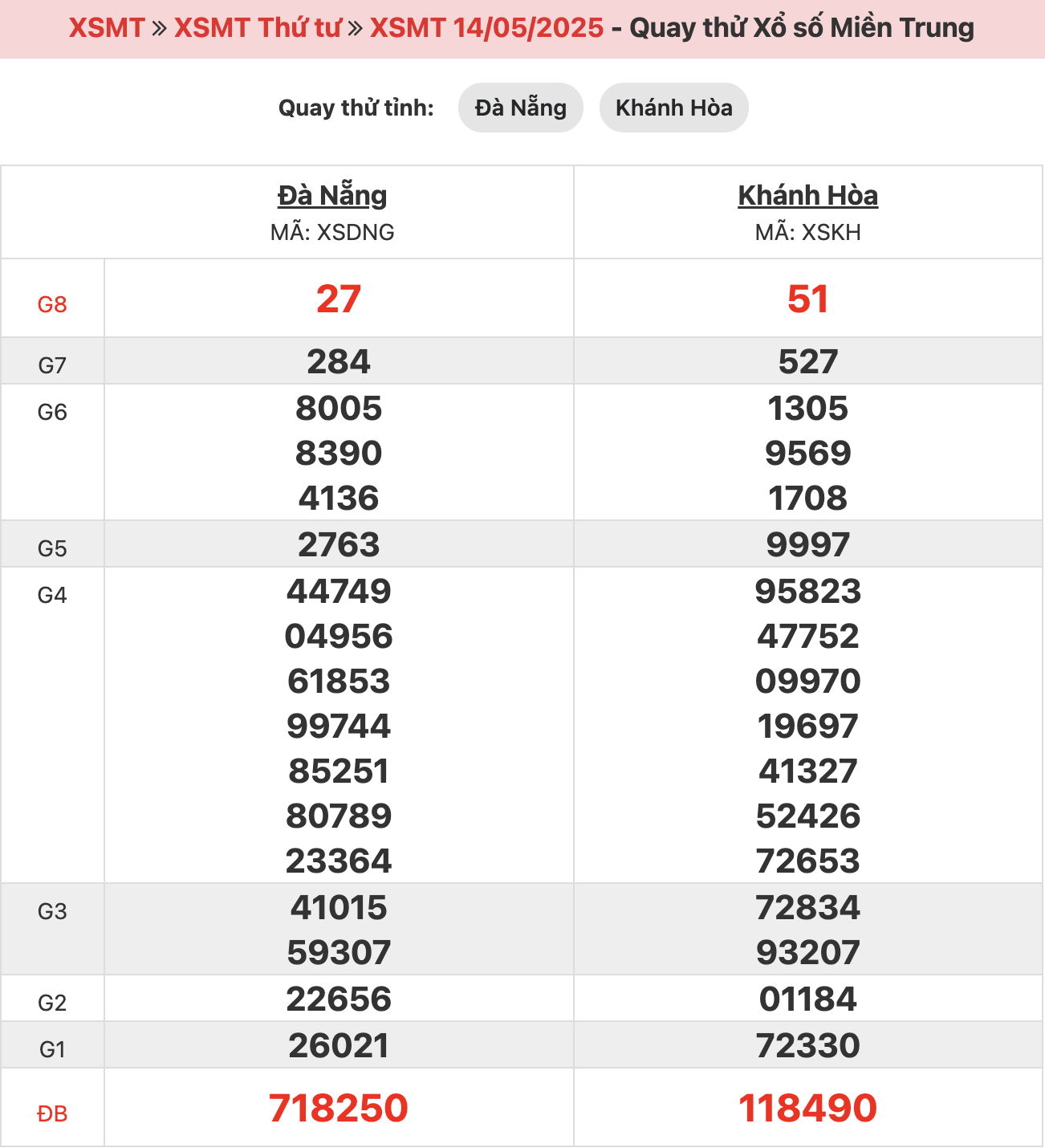Open the XSMT breadcrumb link

[x=106, y=28]
